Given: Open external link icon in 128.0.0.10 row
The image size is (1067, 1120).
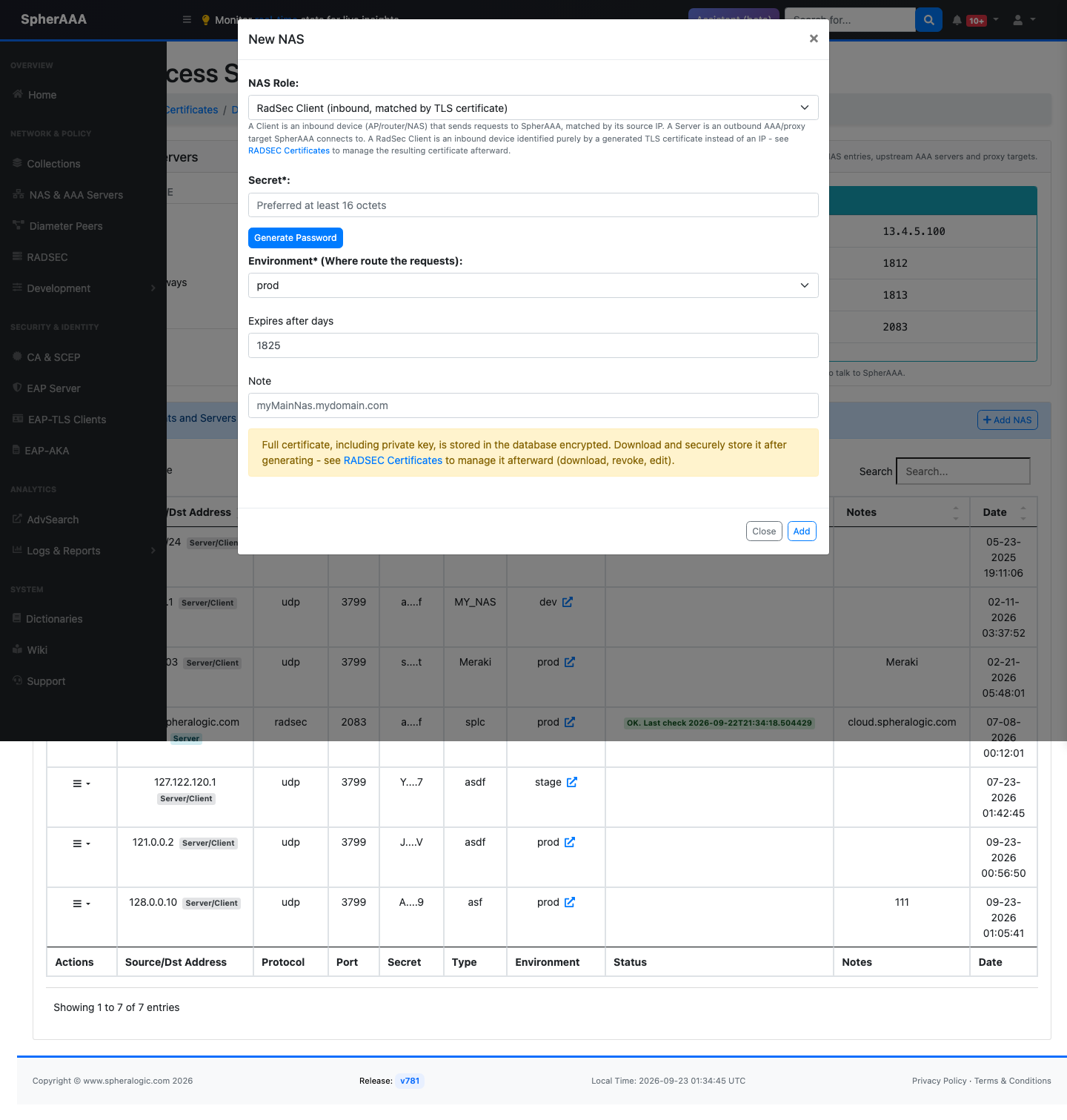Looking at the screenshot, I should tap(570, 902).
